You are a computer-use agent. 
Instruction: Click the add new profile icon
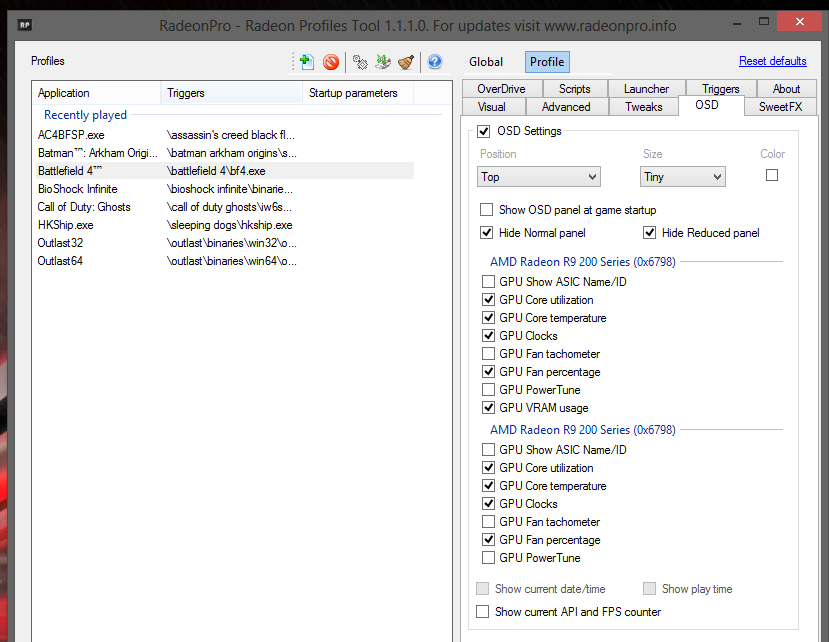pyautogui.click(x=305, y=62)
